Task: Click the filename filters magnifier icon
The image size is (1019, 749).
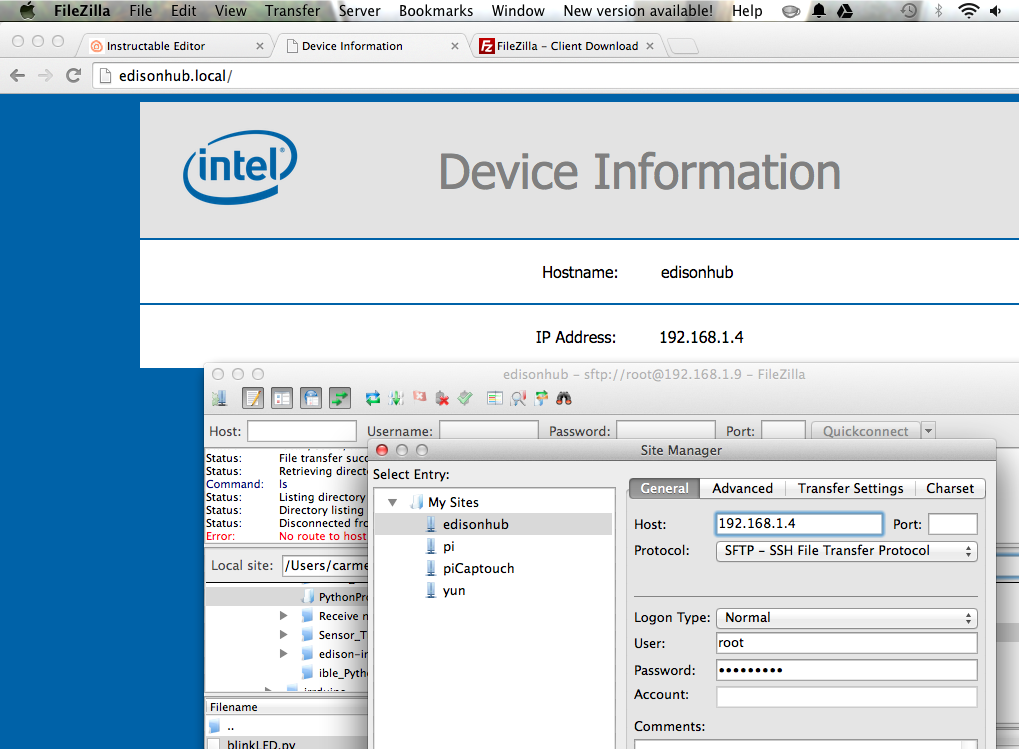Action: click(518, 398)
